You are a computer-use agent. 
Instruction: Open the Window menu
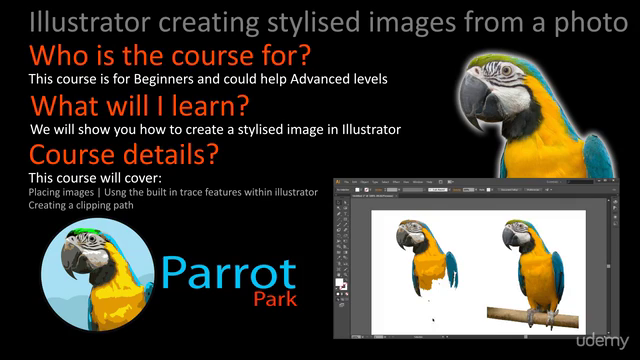point(418,182)
